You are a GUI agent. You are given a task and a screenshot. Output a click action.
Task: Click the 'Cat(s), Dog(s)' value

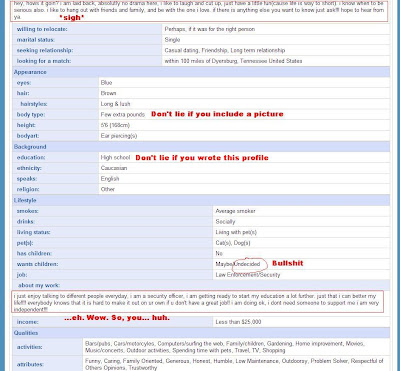coord(233,243)
